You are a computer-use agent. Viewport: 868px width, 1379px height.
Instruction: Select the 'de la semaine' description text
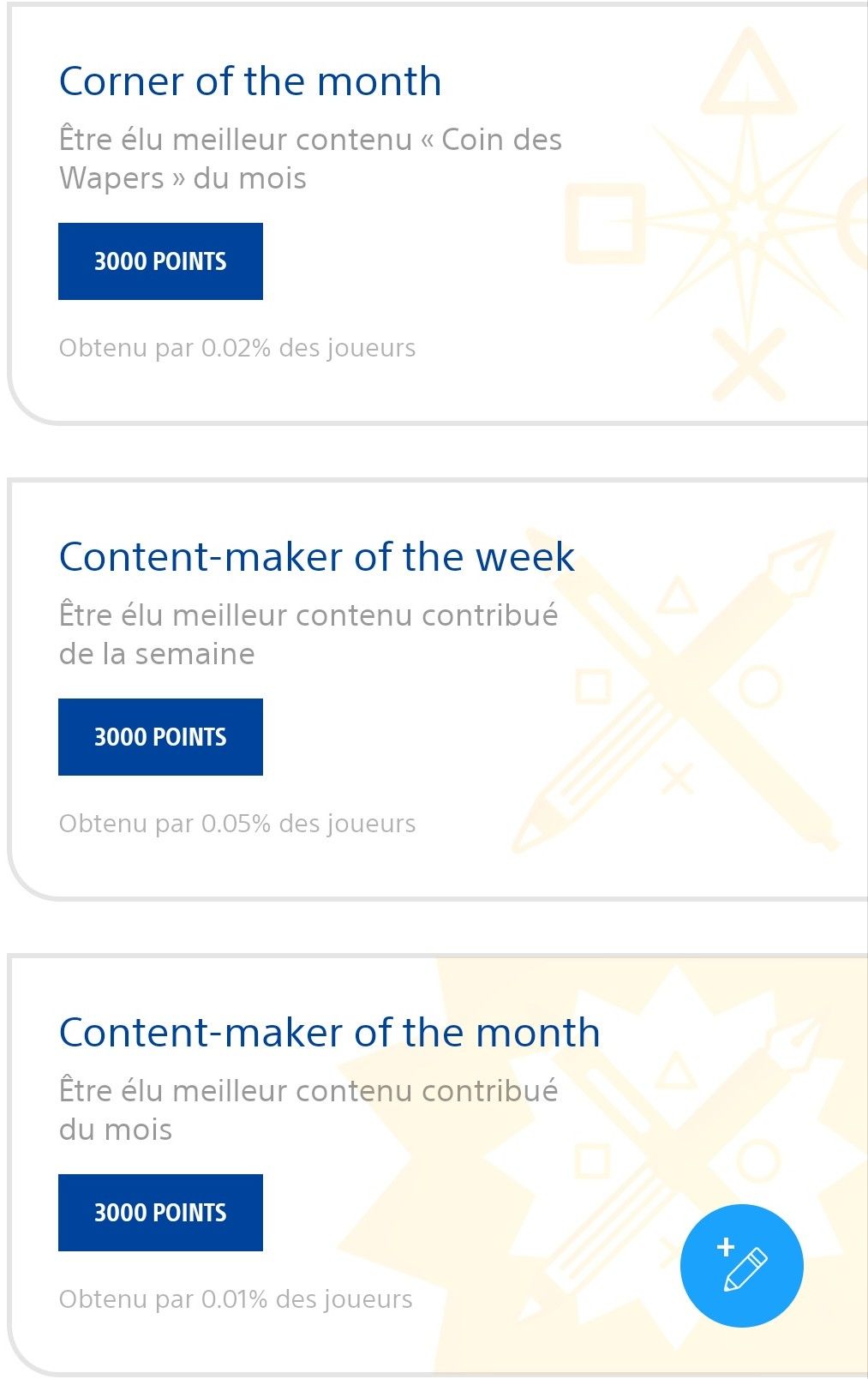[157, 654]
